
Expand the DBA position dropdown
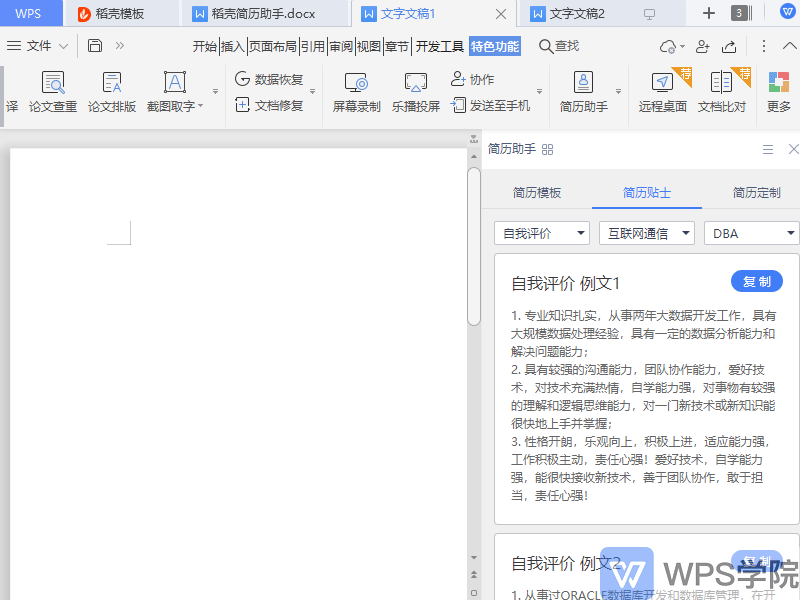click(x=752, y=233)
